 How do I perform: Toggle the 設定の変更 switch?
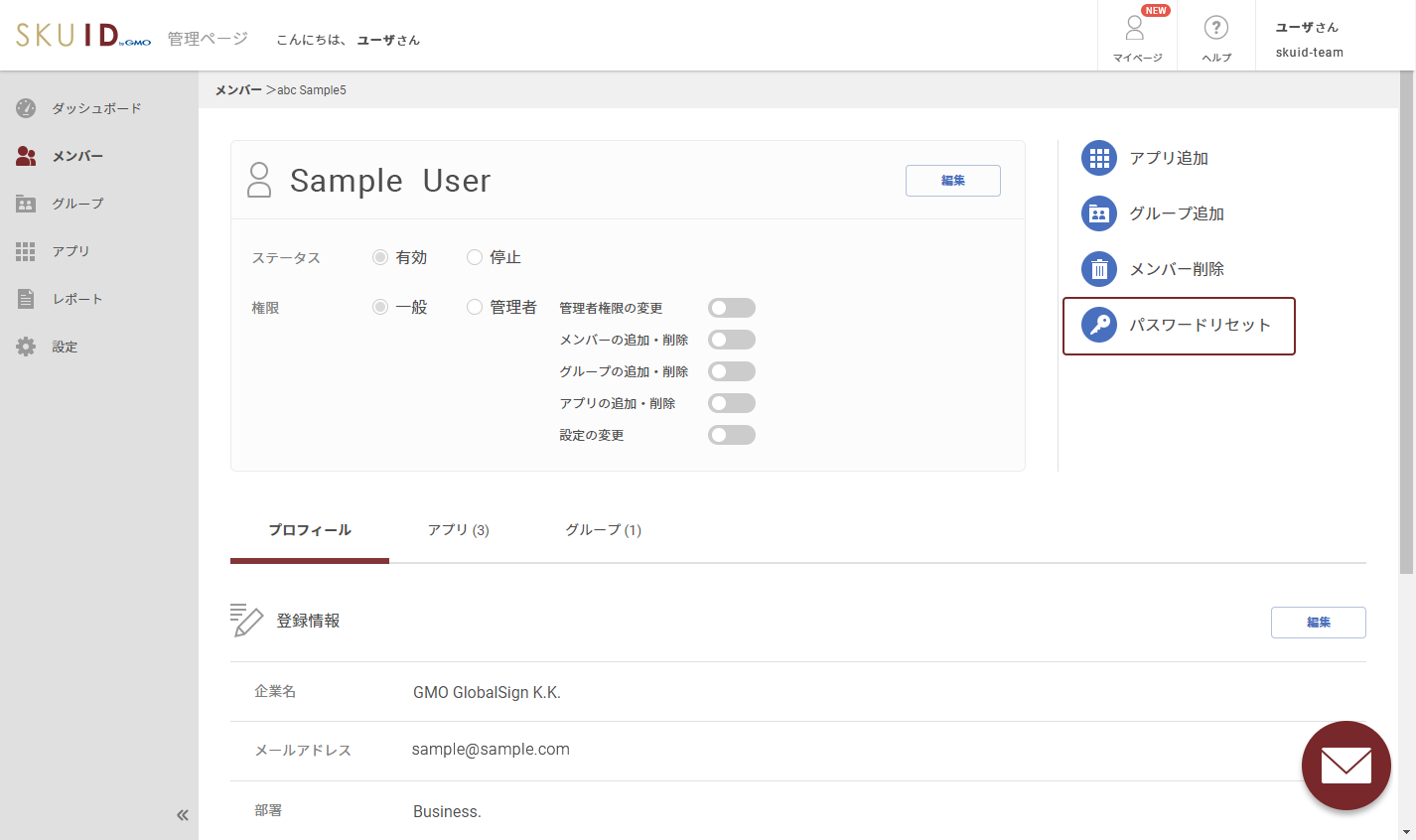click(732, 435)
